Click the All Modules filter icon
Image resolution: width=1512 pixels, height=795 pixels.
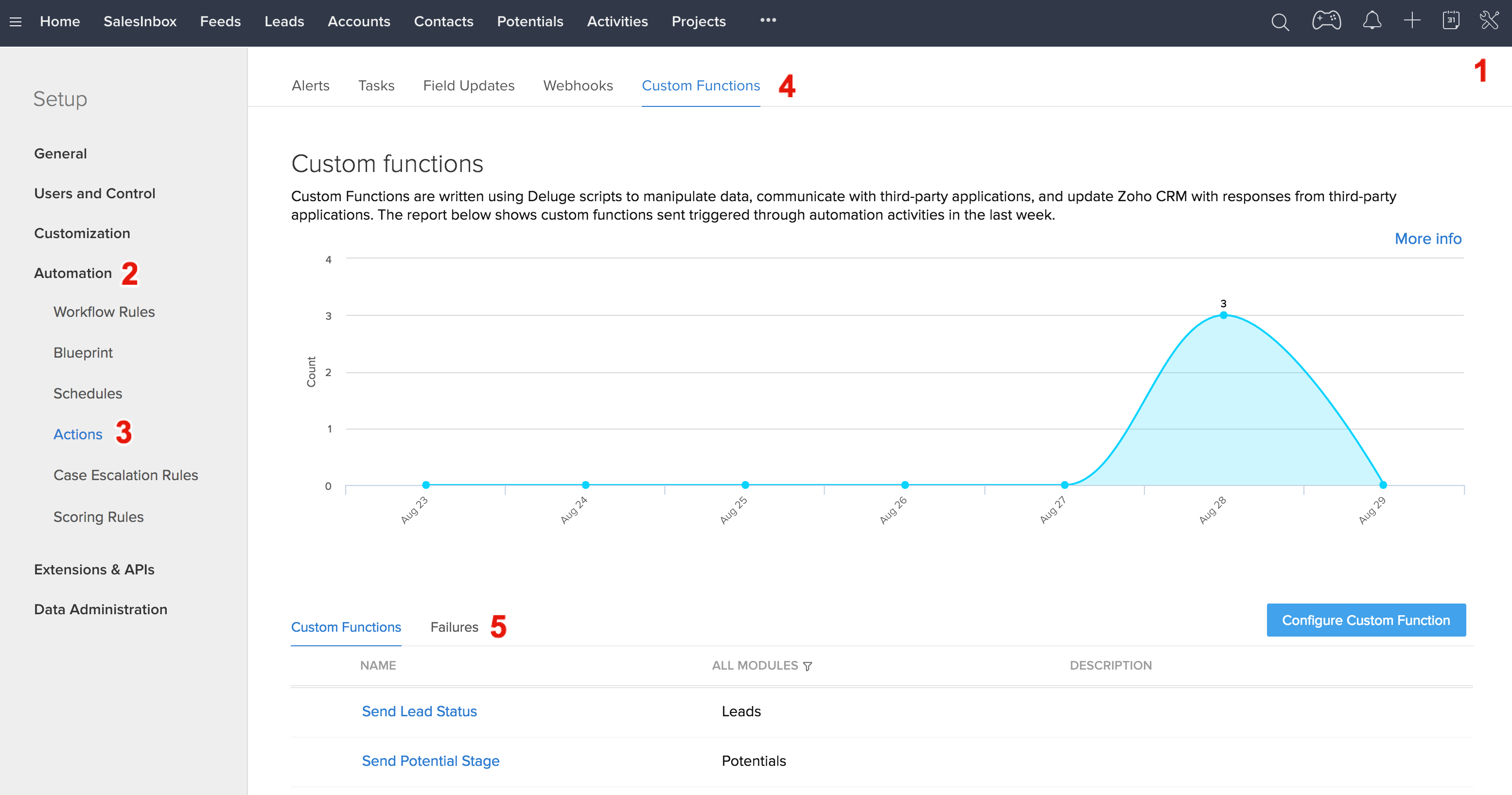point(808,666)
